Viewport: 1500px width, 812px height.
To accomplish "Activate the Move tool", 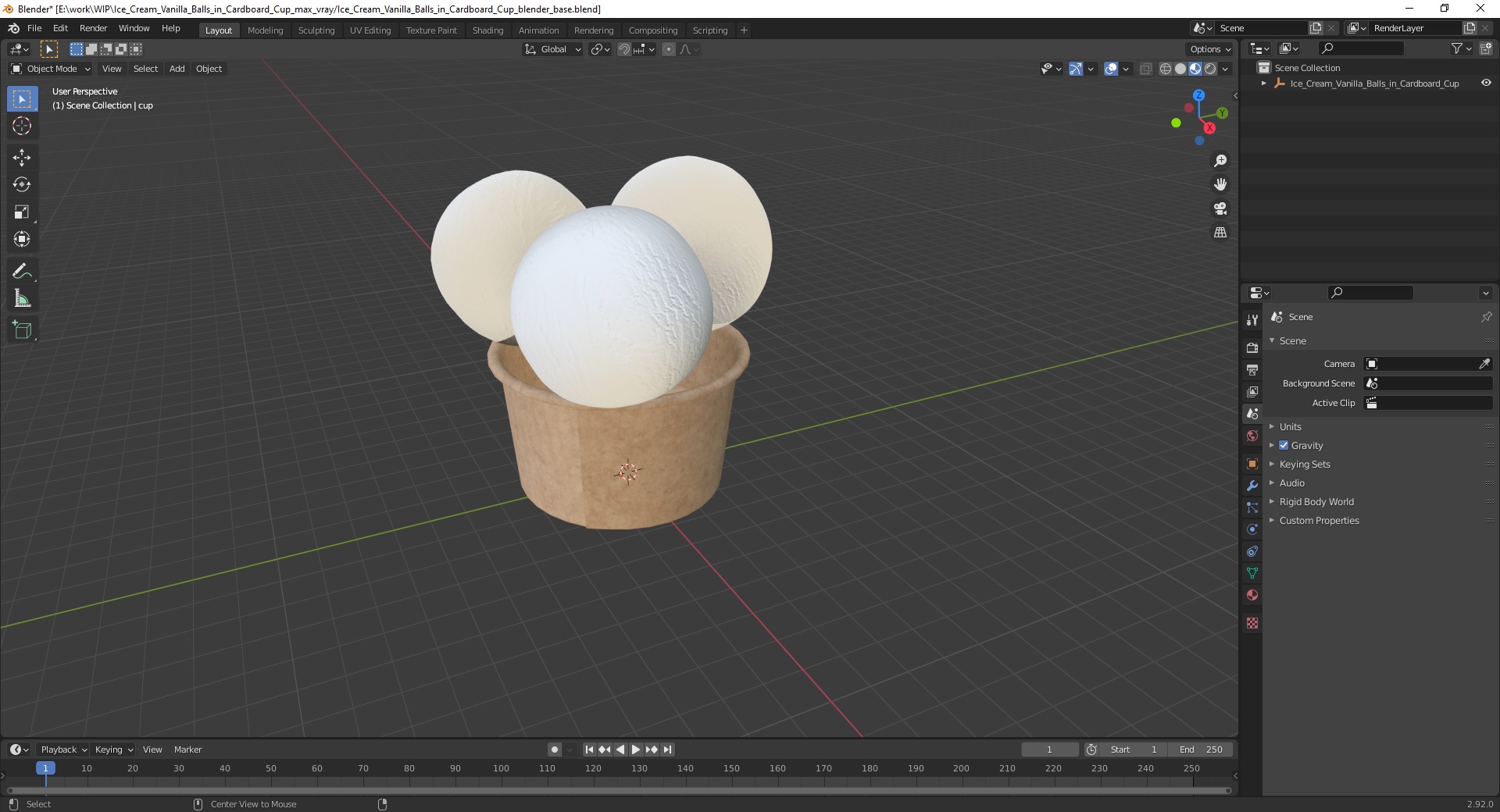I will pos(22,158).
